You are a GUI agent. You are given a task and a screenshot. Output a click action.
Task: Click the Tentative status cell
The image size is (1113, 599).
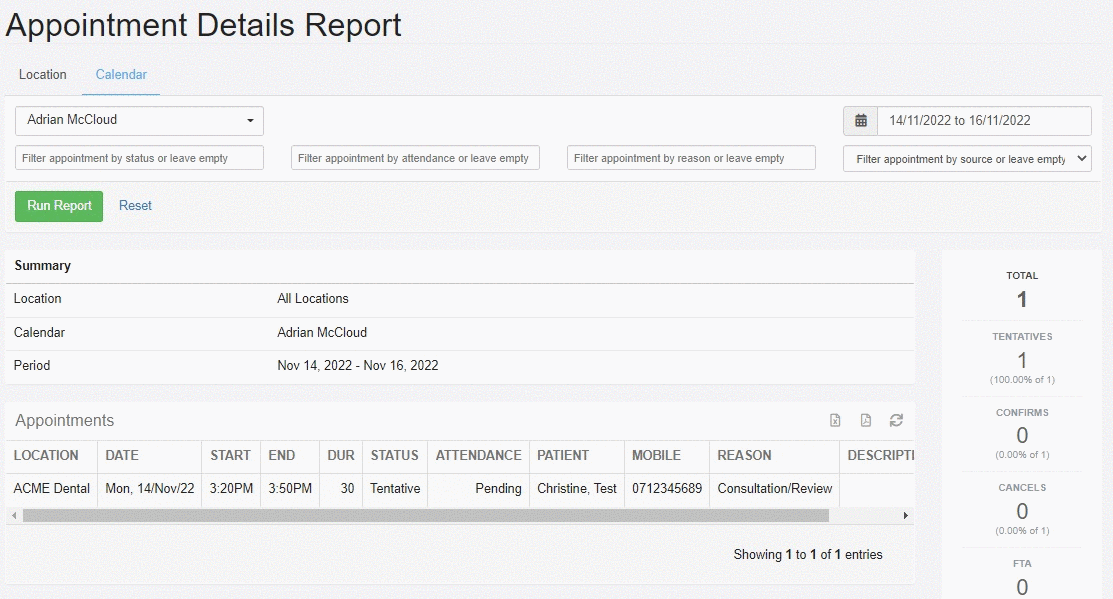395,489
